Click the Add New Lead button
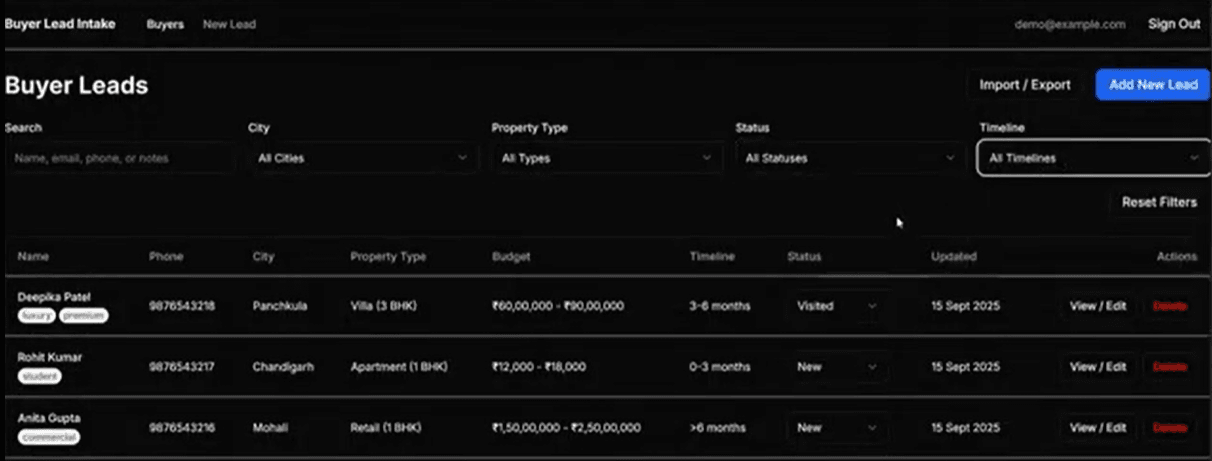The image size is (1212, 461). pyautogui.click(x=1152, y=85)
